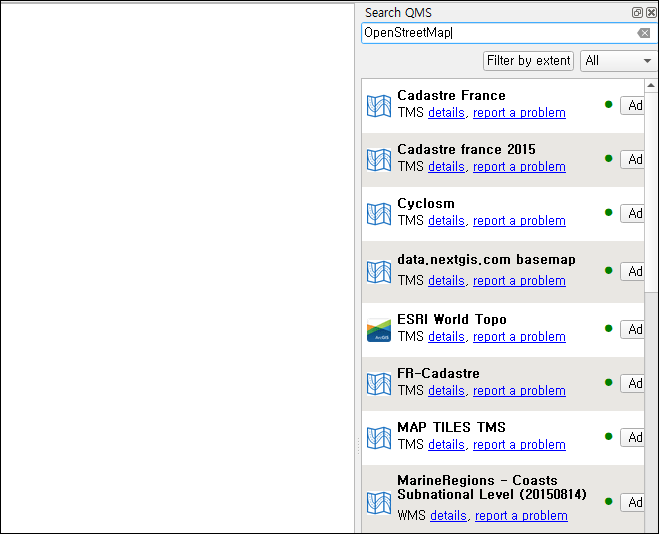Screen dimensions: 659x534
Task: Select the ESRI World Topo result title
Action: tap(452, 320)
